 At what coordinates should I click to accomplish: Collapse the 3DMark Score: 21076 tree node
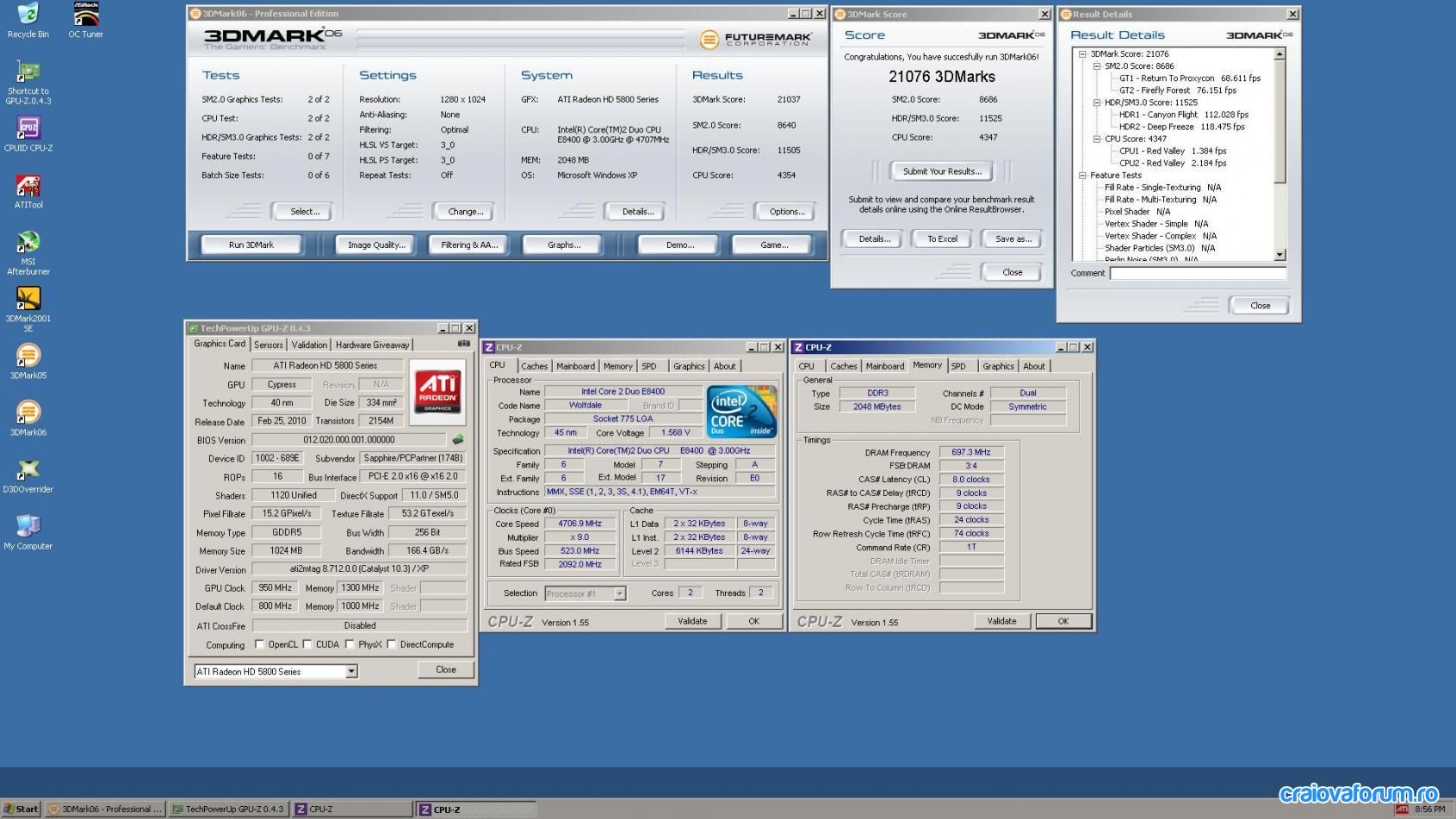tap(1083, 53)
